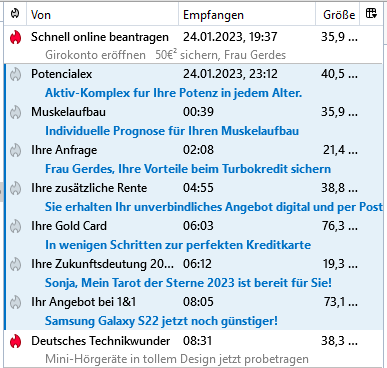Open the column picker icon
Screen dimensions: 387x368
coord(371,14)
